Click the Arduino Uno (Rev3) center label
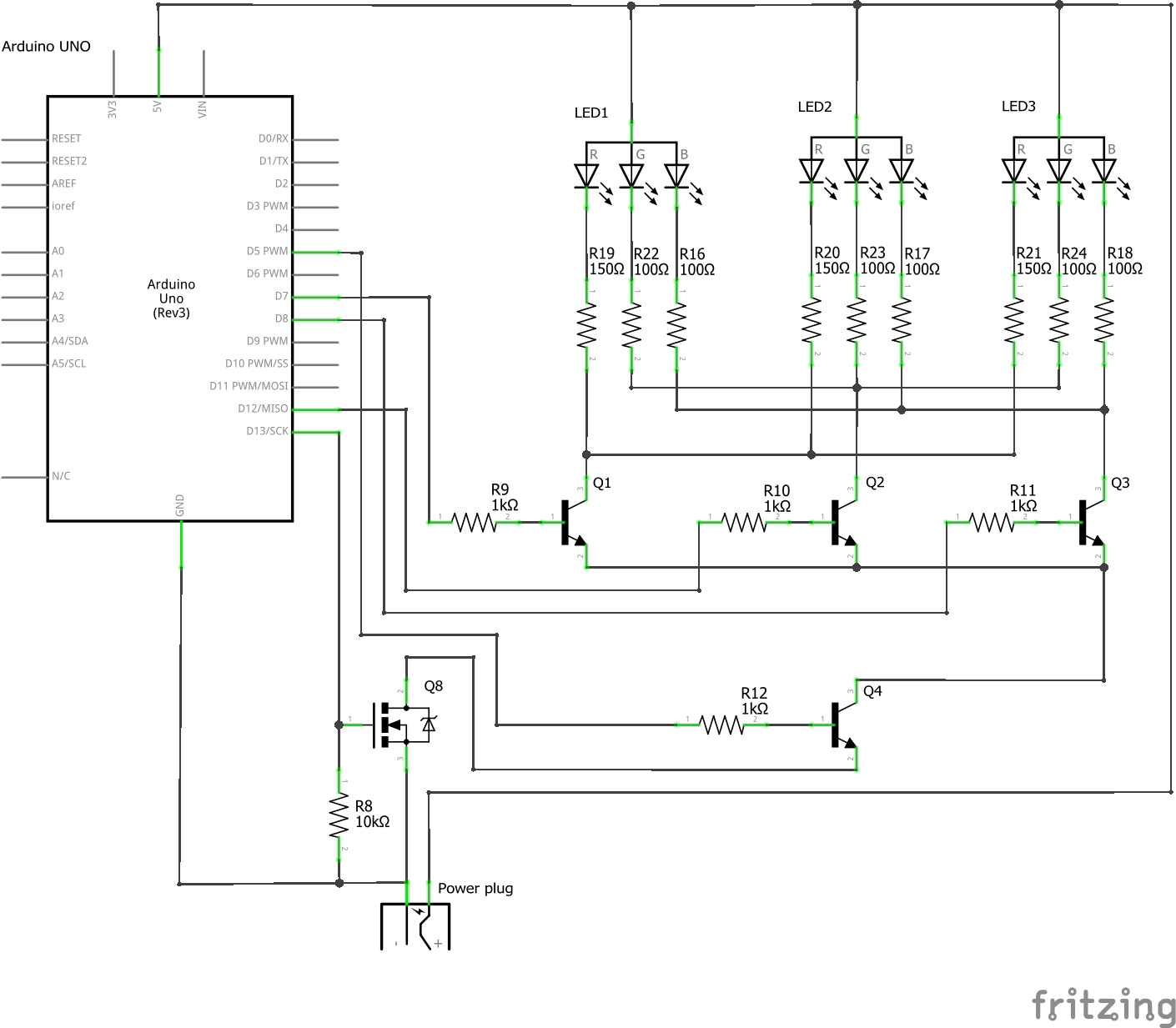Image resolution: width=1176 pixels, height=1028 pixels. coord(171,298)
